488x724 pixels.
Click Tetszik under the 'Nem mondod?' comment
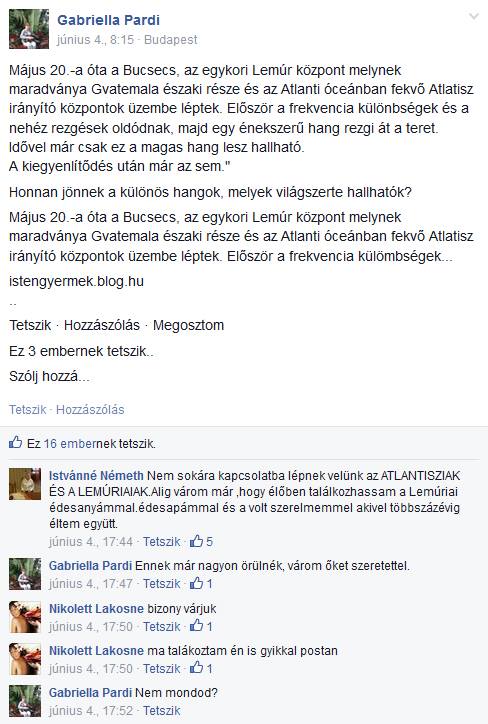tap(161, 711)
